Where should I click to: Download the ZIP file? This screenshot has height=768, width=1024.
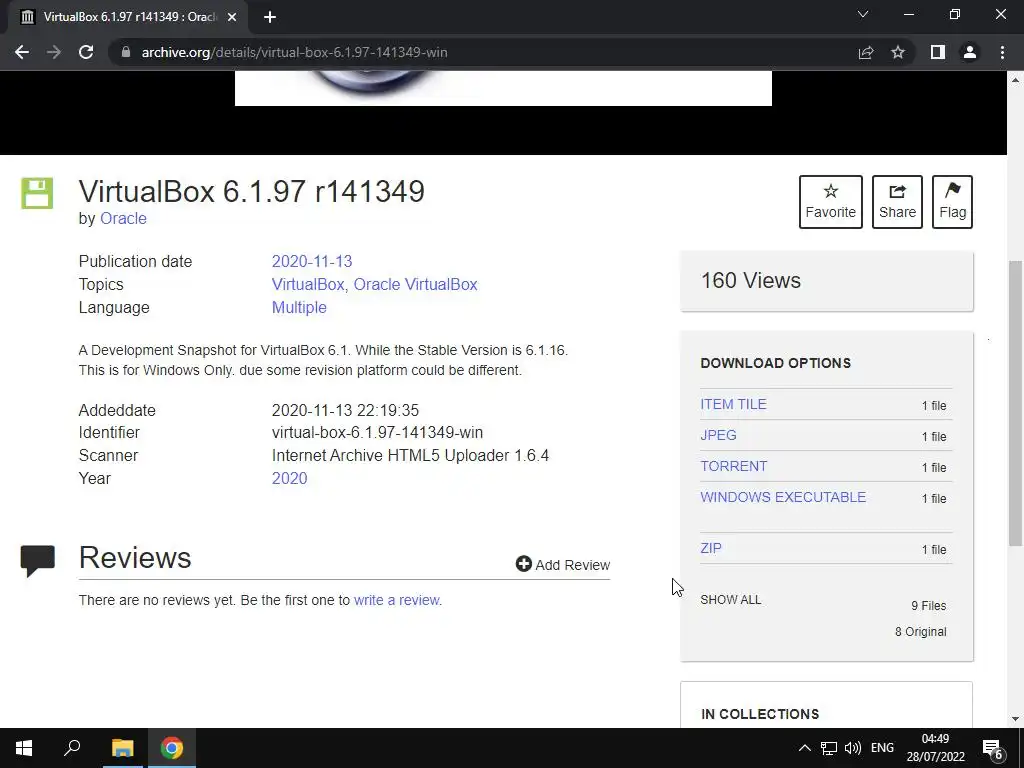point(711,548)
